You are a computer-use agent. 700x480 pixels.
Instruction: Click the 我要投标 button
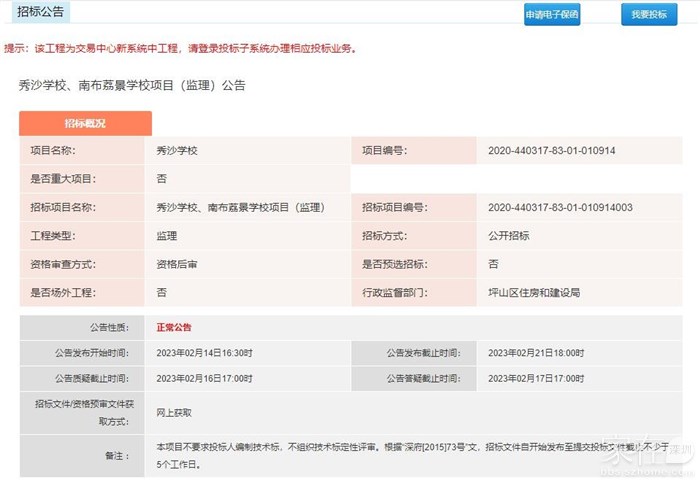point(648,15)
